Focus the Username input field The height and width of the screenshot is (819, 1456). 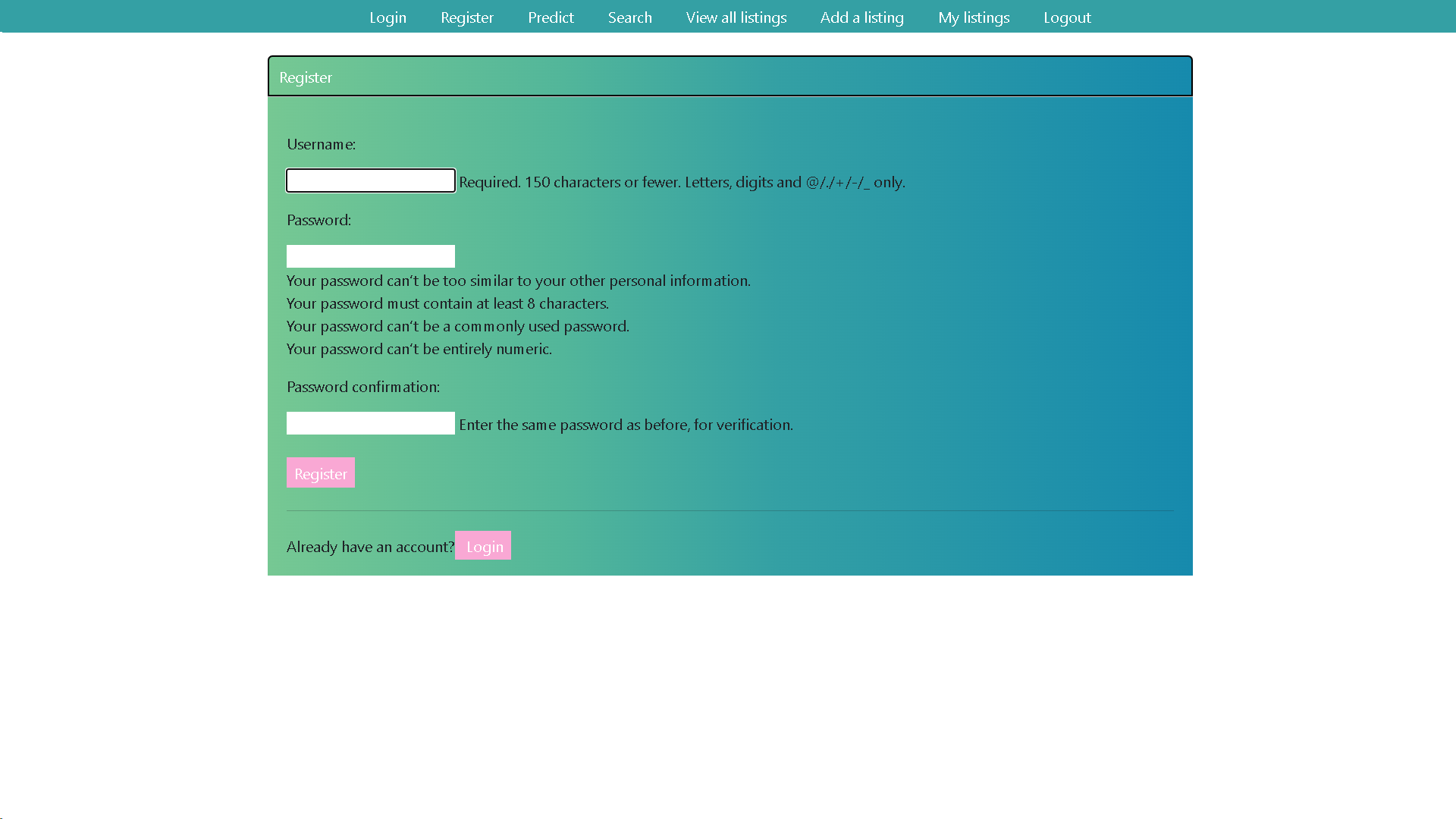click(x=370, y=180)
